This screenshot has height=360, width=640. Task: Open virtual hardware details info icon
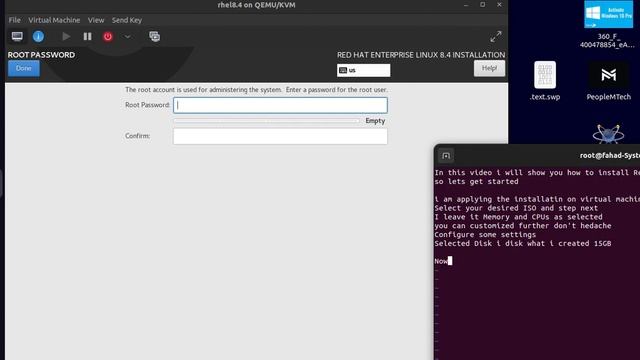38,37
